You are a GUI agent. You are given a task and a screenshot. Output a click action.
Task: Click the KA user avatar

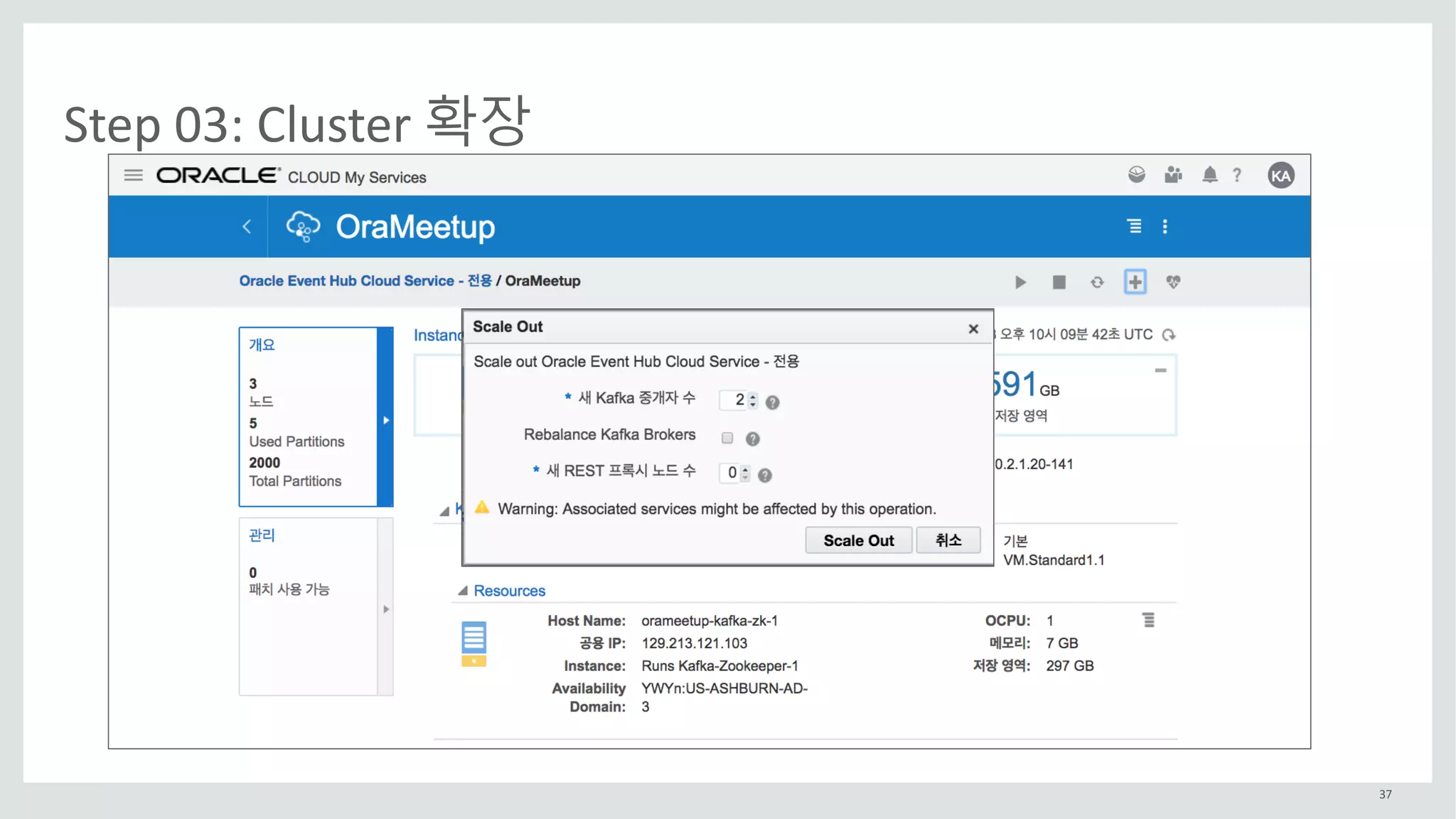[x=1280, y=176]
